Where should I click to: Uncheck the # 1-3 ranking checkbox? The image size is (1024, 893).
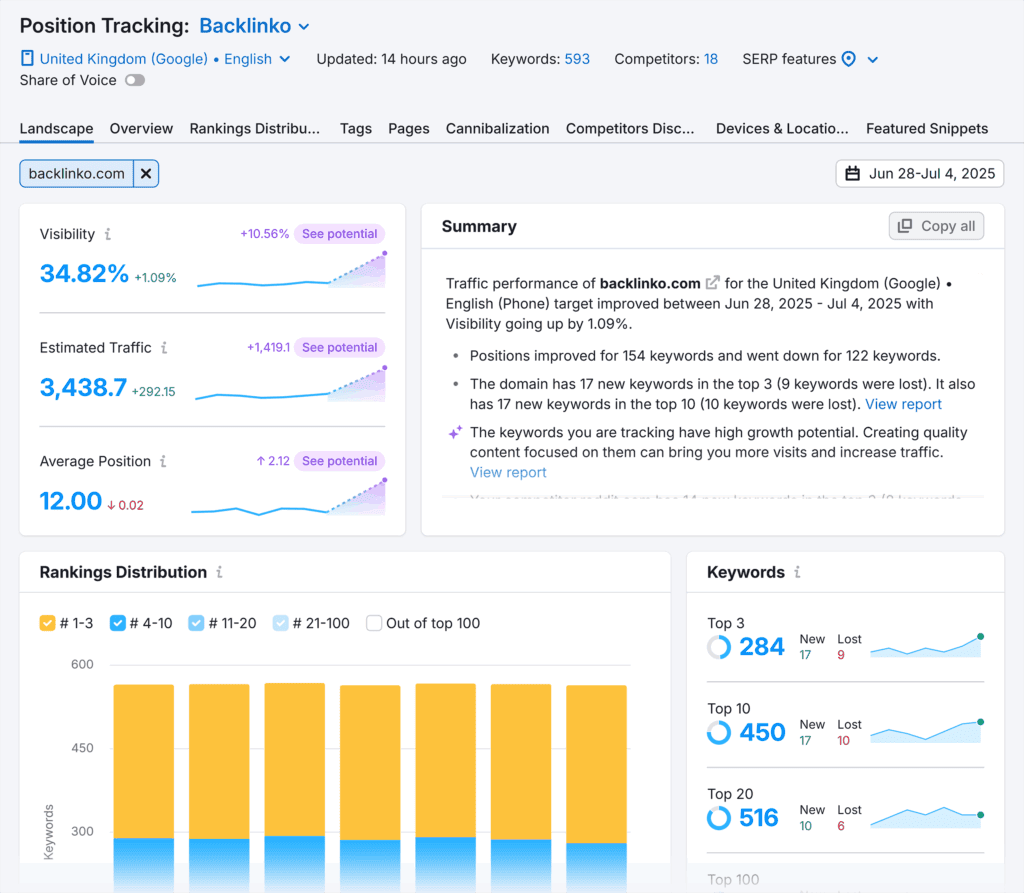[x=45, y=622]
